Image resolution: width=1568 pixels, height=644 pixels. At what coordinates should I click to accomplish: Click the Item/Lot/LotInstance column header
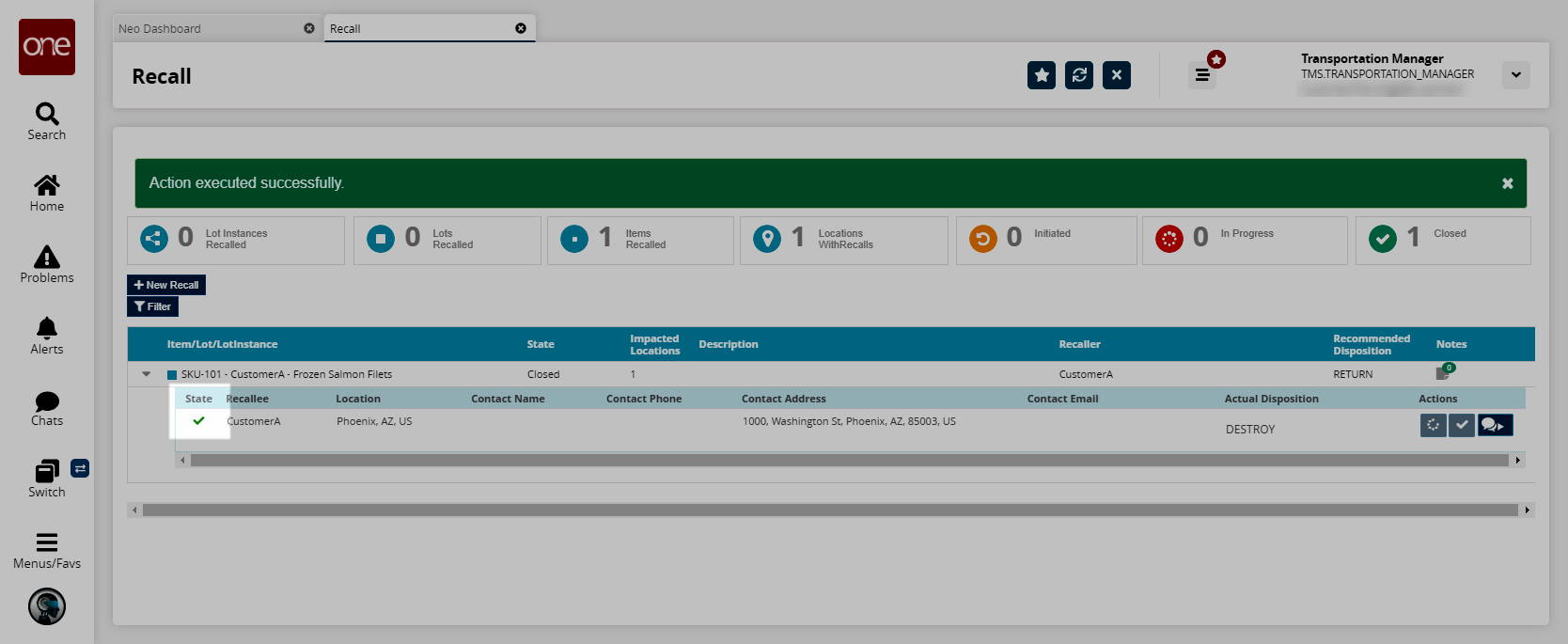click(x=222, y=344)
